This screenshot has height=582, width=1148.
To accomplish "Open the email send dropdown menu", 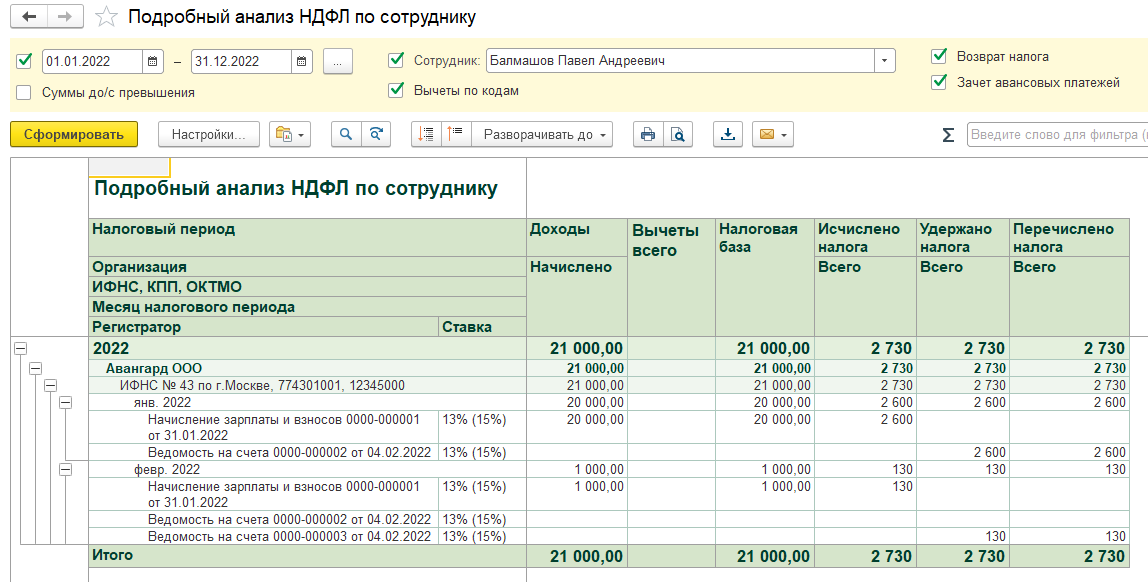I will (x=773, y=134).
